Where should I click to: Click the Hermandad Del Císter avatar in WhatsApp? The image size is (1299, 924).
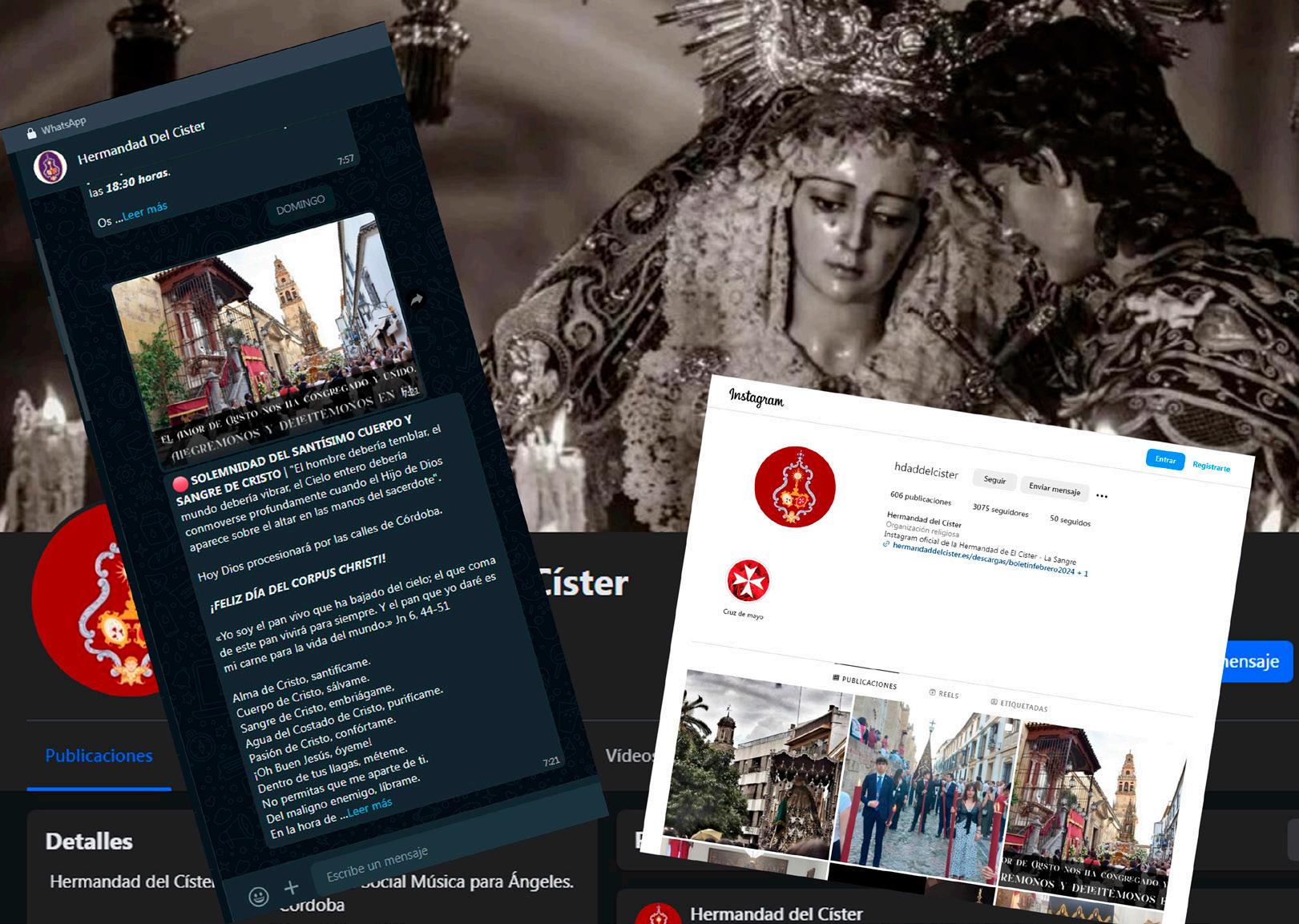pos(50,167)
